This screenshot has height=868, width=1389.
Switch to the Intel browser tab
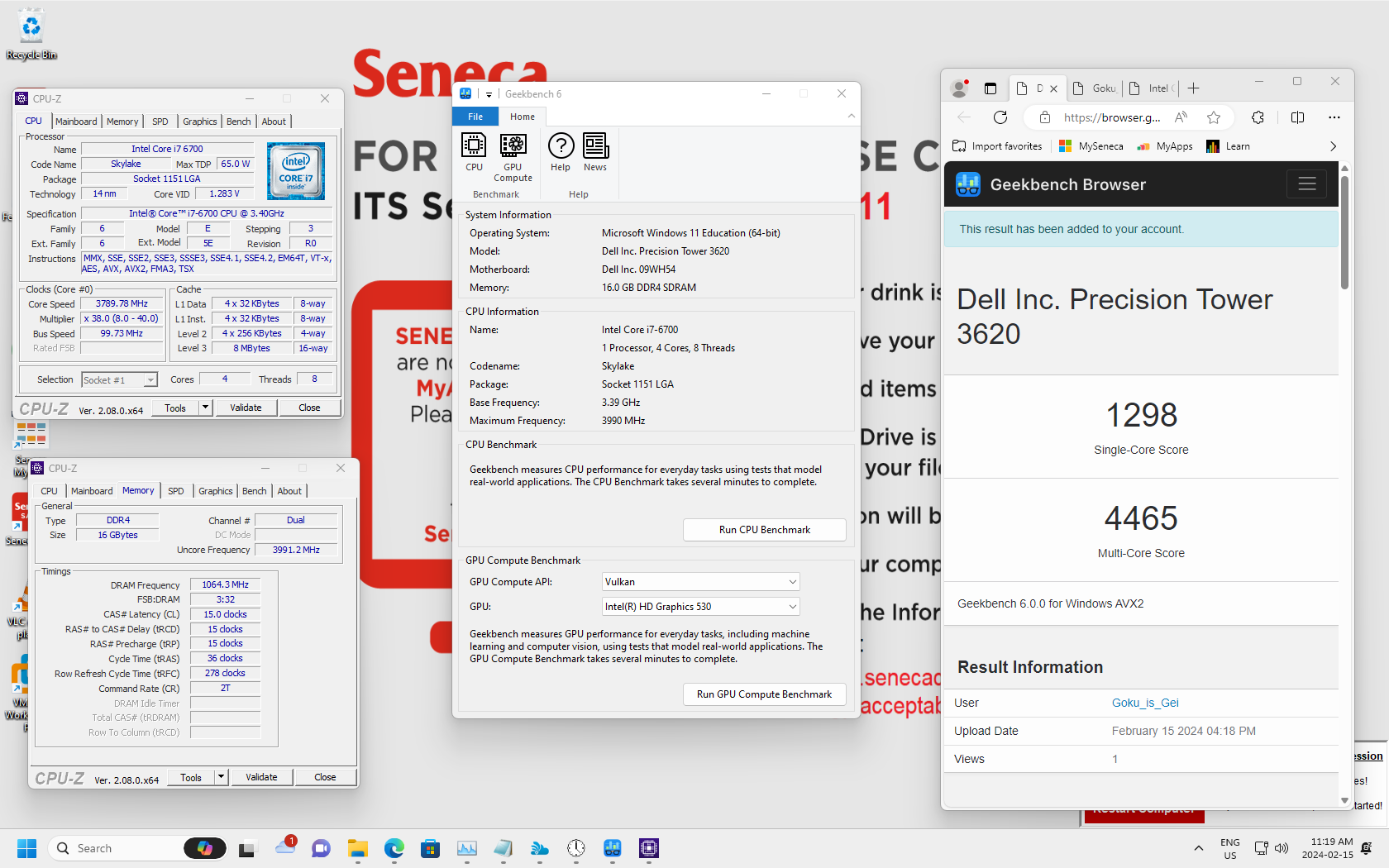[1152, 88]
